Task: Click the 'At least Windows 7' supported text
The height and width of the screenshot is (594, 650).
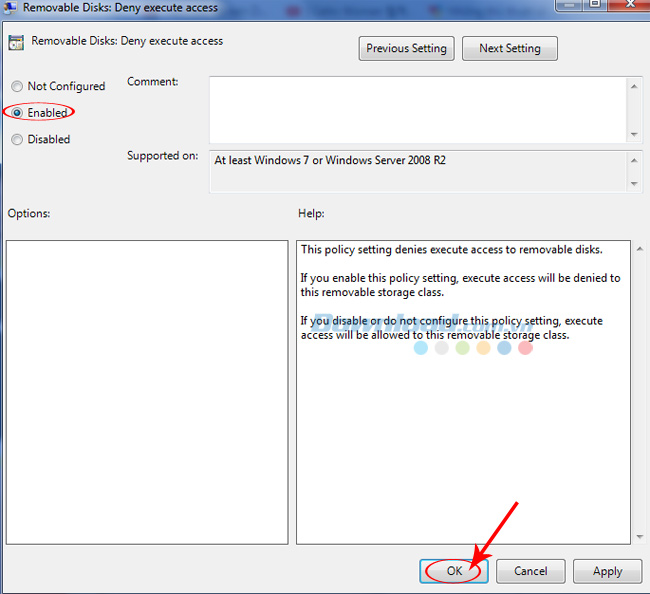Action: coord(330,160)
